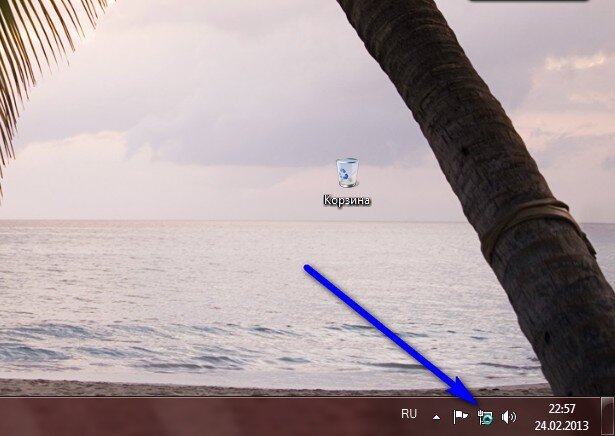Open the network connection tray icon
This screenshot has height=436, width=615.
point(485,417)
